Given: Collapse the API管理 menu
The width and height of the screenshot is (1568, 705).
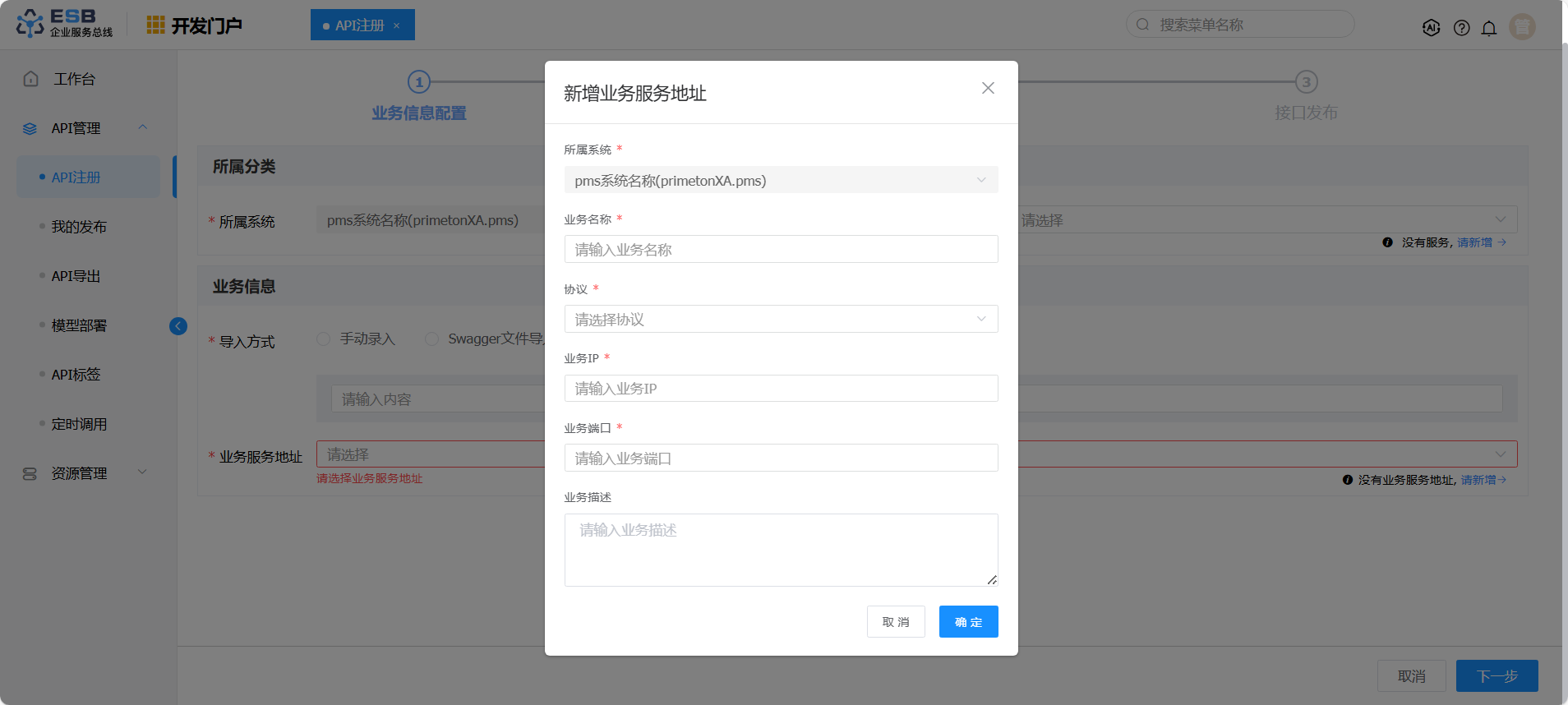Looking at the screenshot, I should [x=143, y=127].
